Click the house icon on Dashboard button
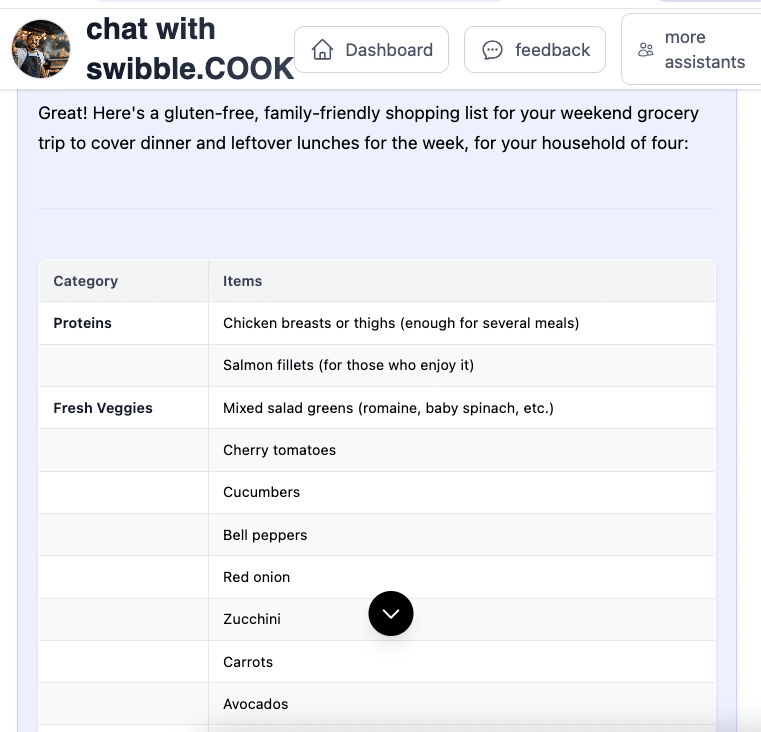Screen dimensions: 761x732 coord(322,50)
